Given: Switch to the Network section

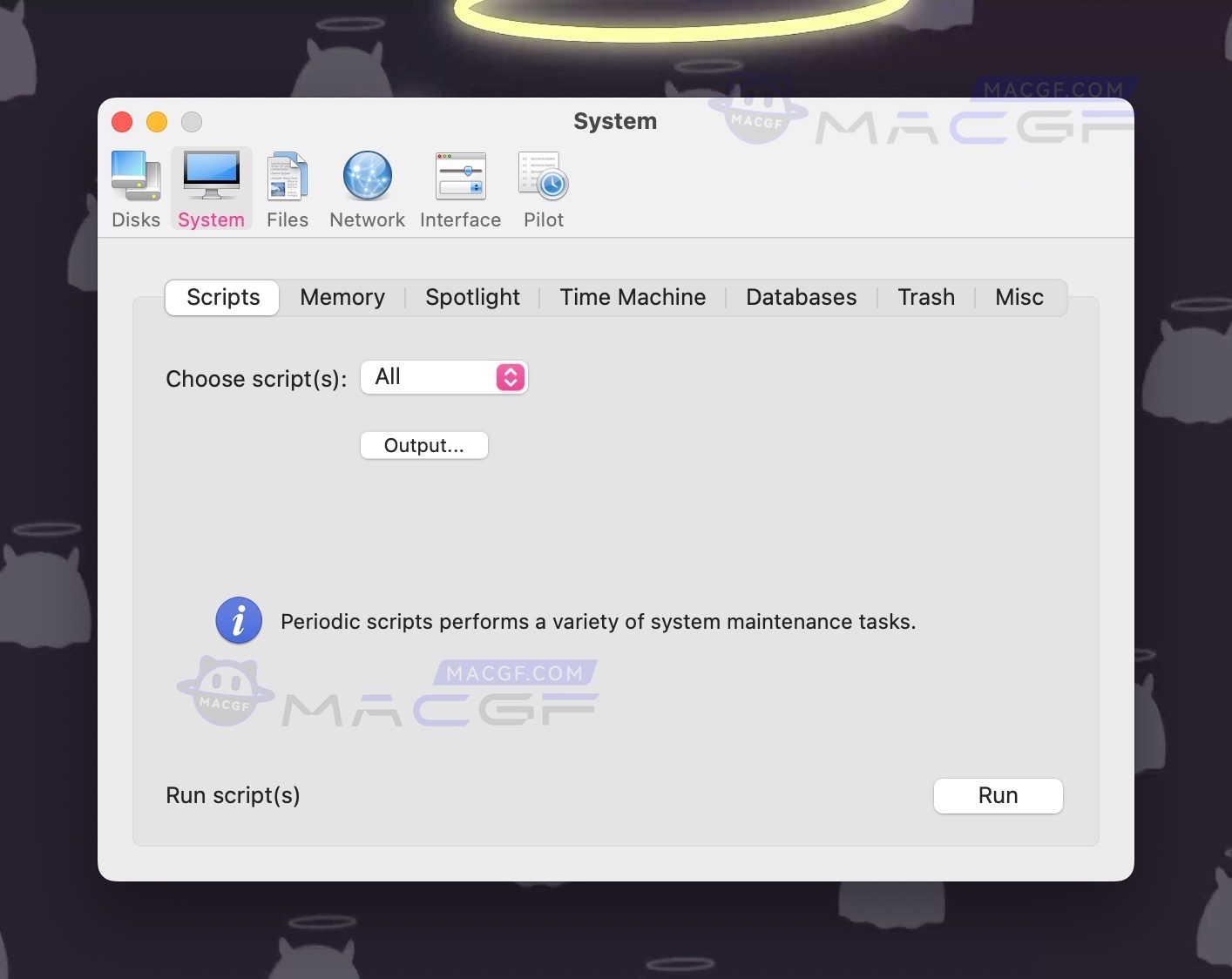Looking at the screenshot, I should tap(367, 187).
